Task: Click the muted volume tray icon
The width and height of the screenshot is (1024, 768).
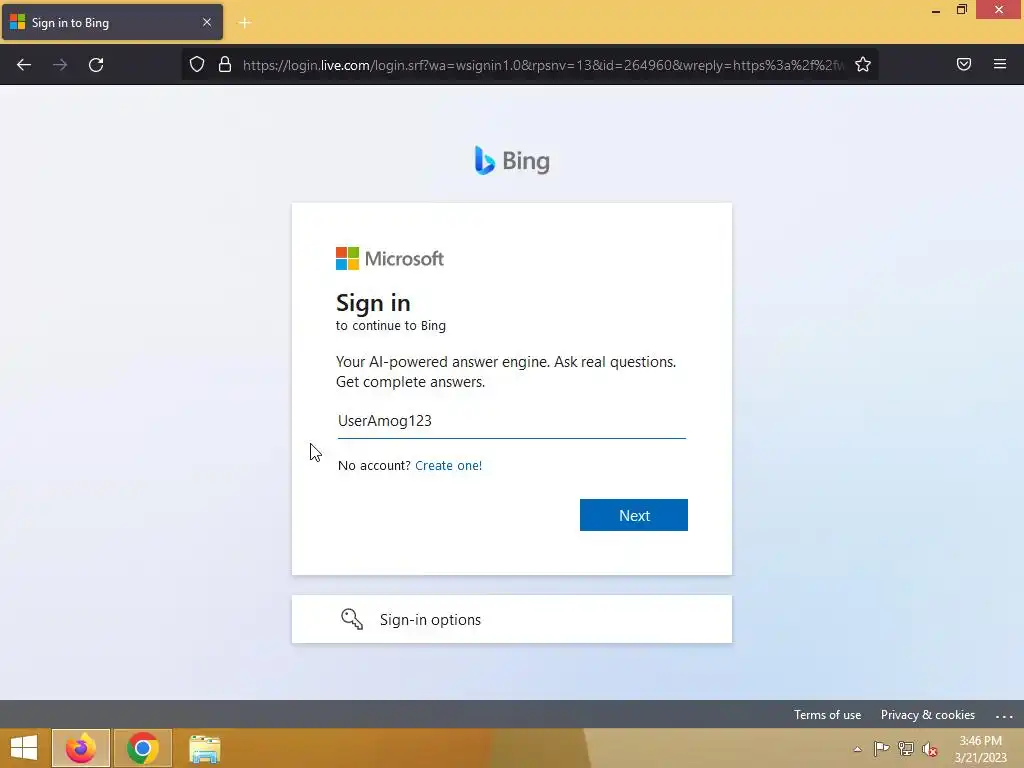Action: [x=930, y=749]
